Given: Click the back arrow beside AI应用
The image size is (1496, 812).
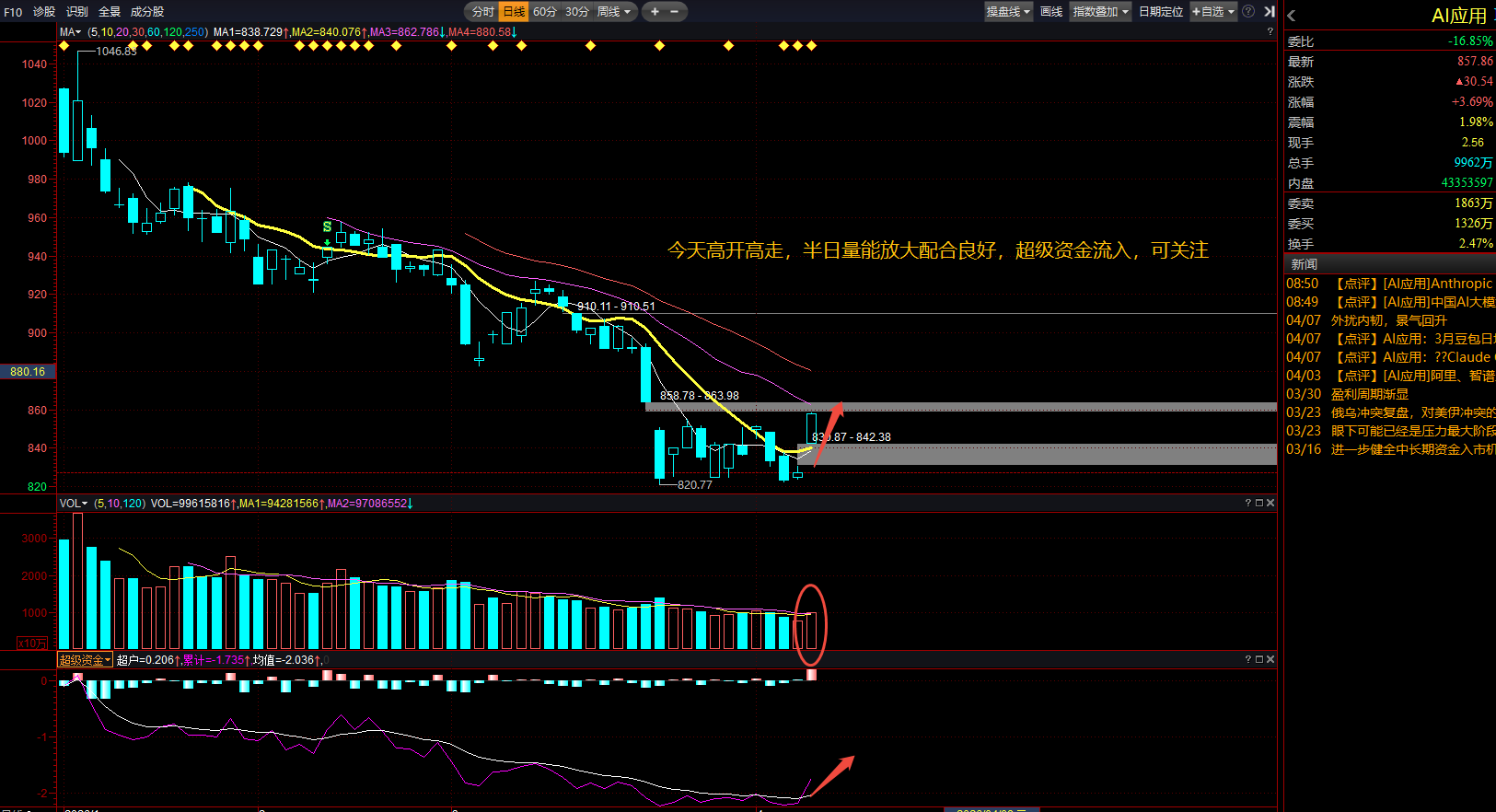Looking at the screenshot, I should (x=1292, y=16).
